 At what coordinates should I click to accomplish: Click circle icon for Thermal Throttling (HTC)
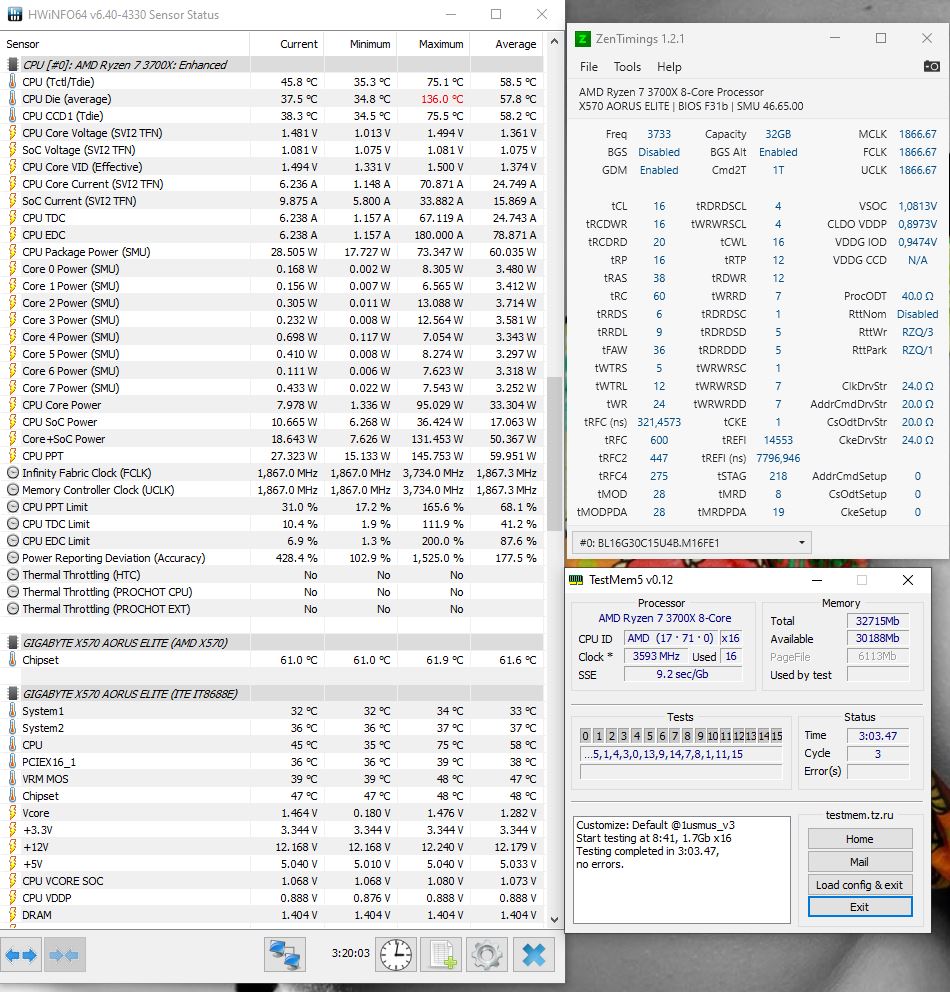point(12,575)
